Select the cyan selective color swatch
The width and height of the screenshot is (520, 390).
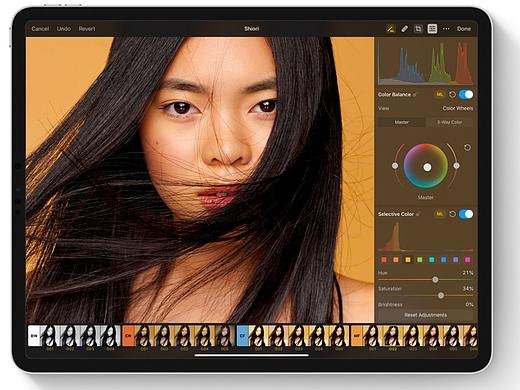(x=432, y=260)
